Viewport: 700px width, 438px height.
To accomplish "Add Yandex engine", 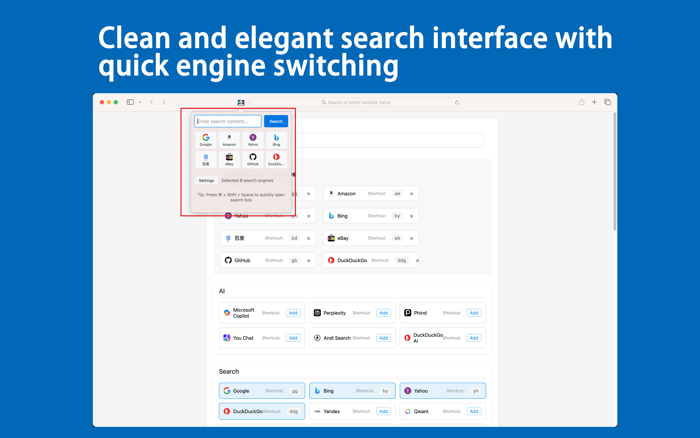I will click(383, 411).
